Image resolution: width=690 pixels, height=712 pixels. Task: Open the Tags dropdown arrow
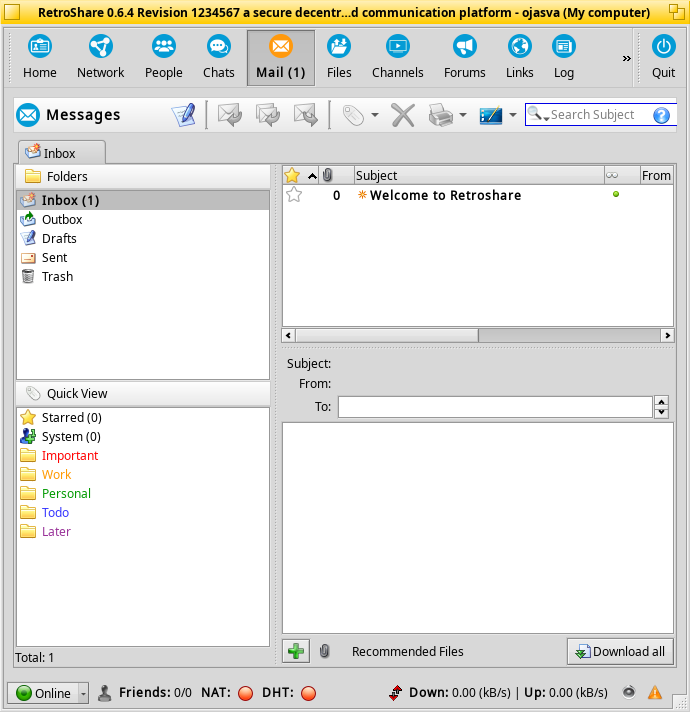click(x=375, y=115)
